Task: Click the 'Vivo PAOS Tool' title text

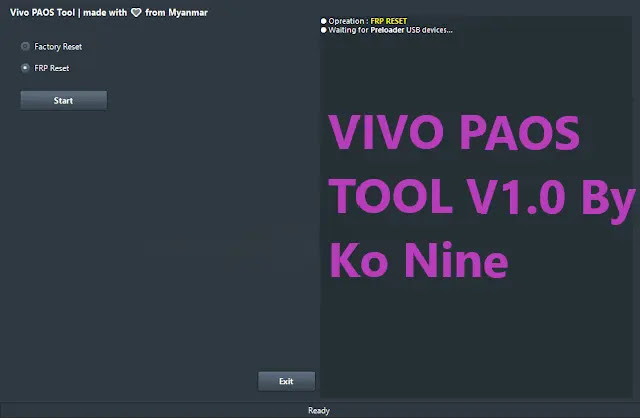Action: tap(42, 13)
